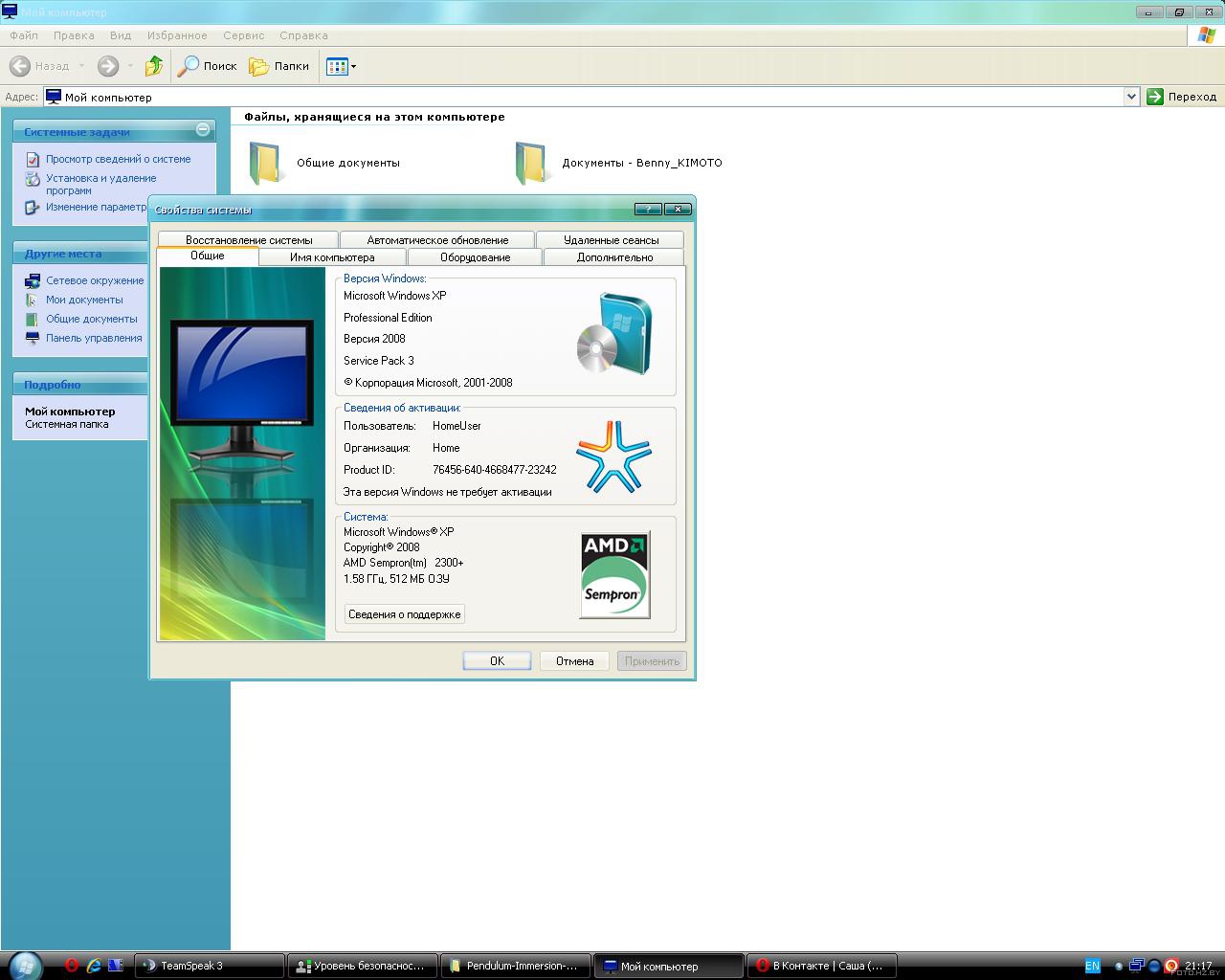Toggle the Folders (Папки) pane

[x=279, y=66]
